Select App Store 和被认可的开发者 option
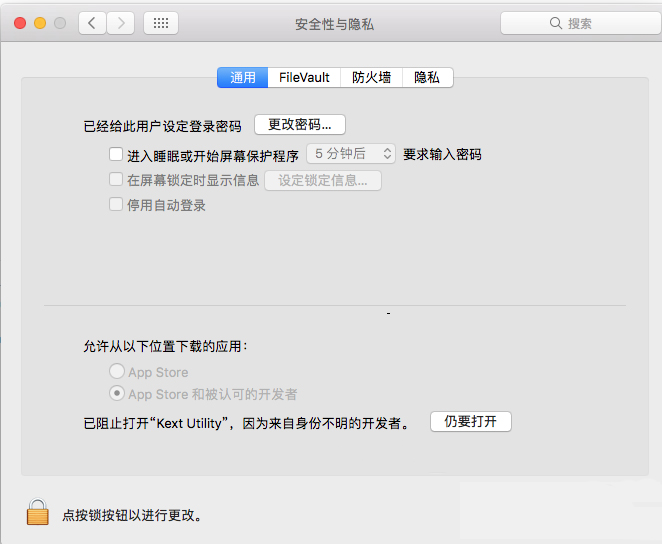Image resolution: width=662 pixels, height=544 pixels. click(117, 393)
